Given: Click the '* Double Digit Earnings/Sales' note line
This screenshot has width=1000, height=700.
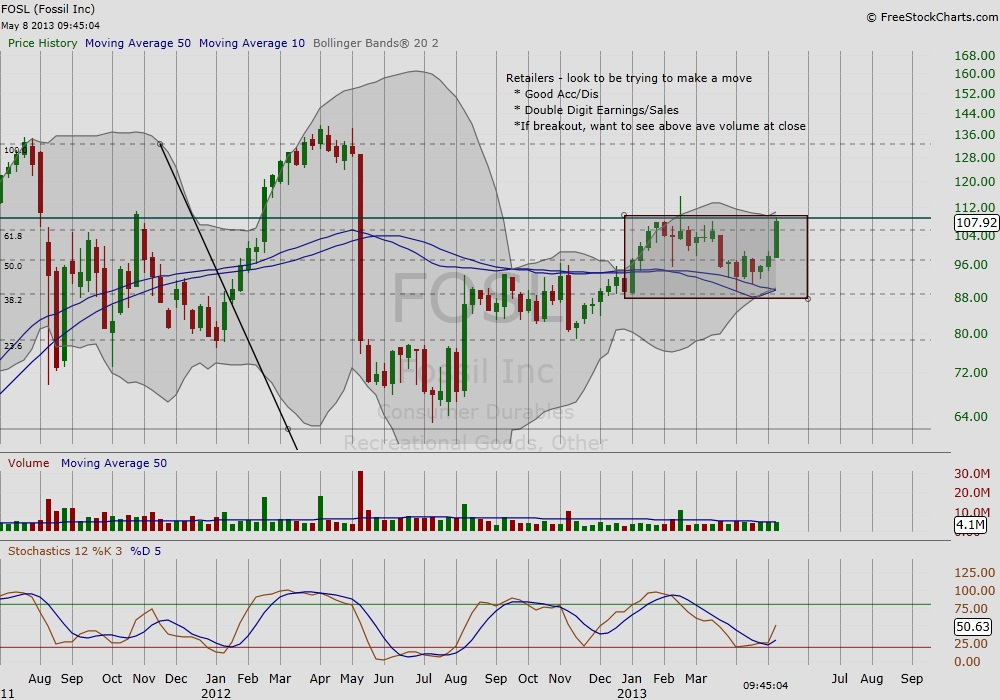Looking at the screenshot, I should tap(596, 110).
